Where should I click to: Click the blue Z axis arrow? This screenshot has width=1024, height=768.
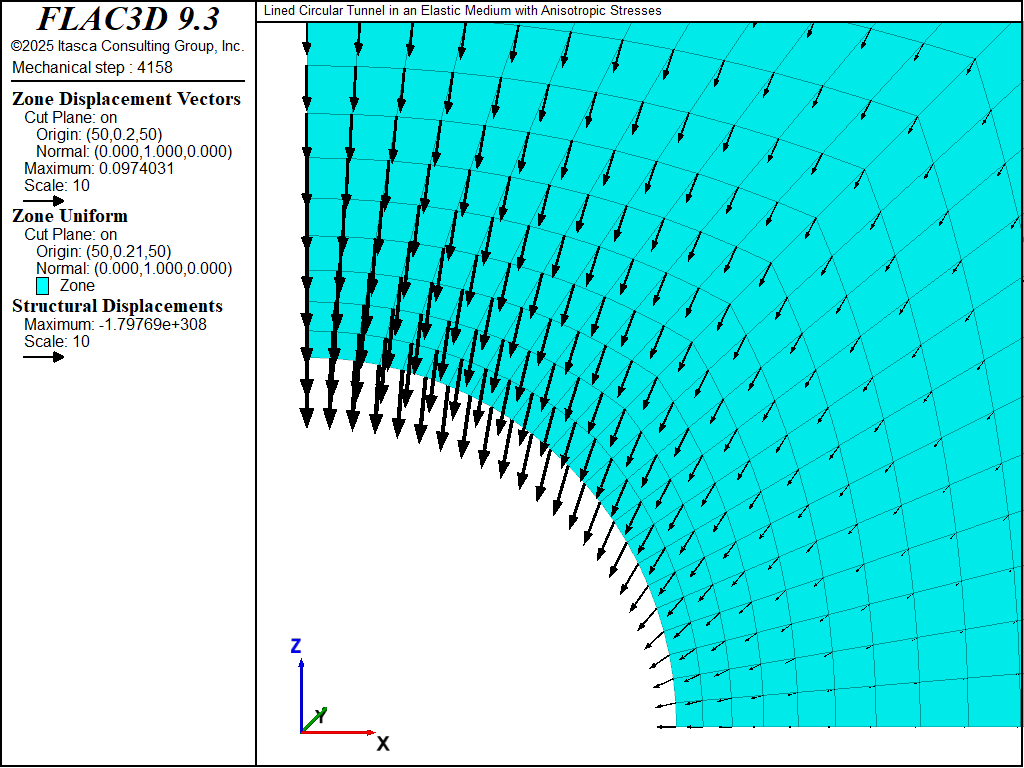pyautogui.click(x=301, y=690)
